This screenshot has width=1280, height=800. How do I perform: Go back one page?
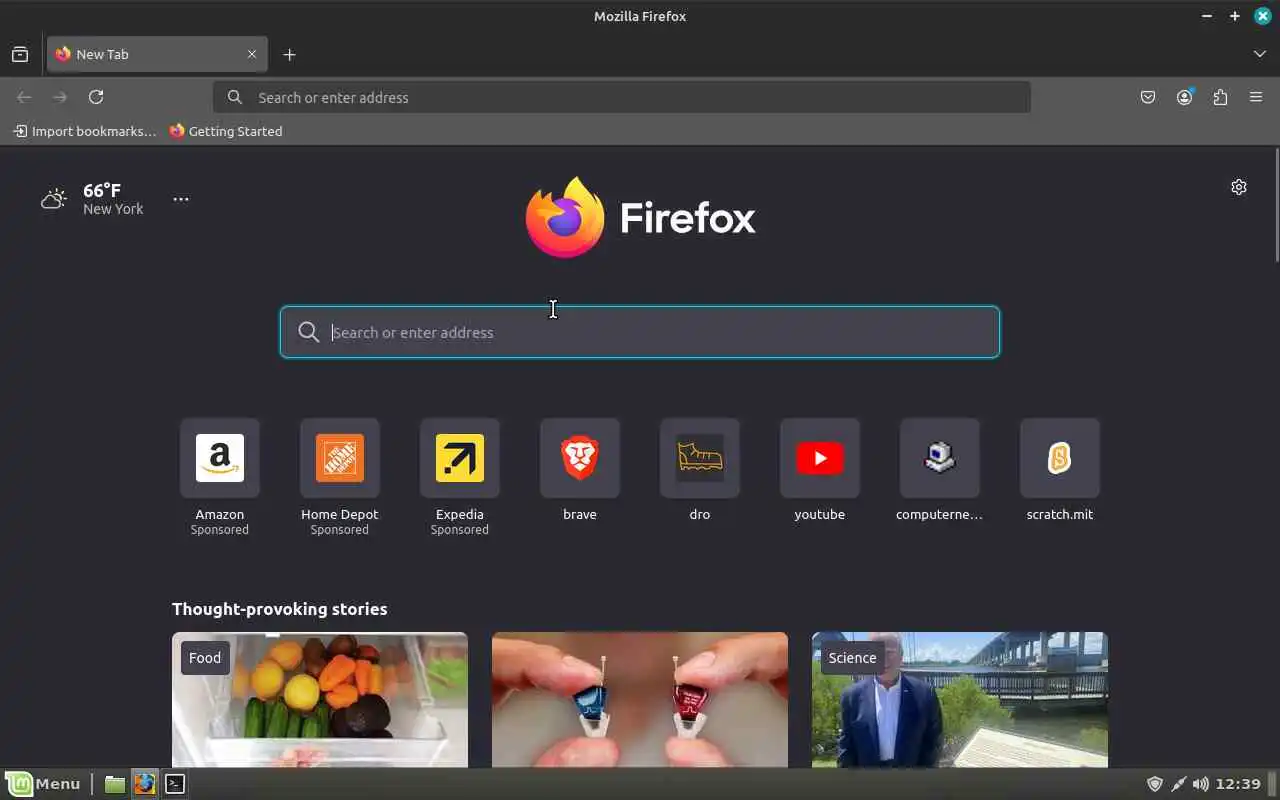click(24, 97)
